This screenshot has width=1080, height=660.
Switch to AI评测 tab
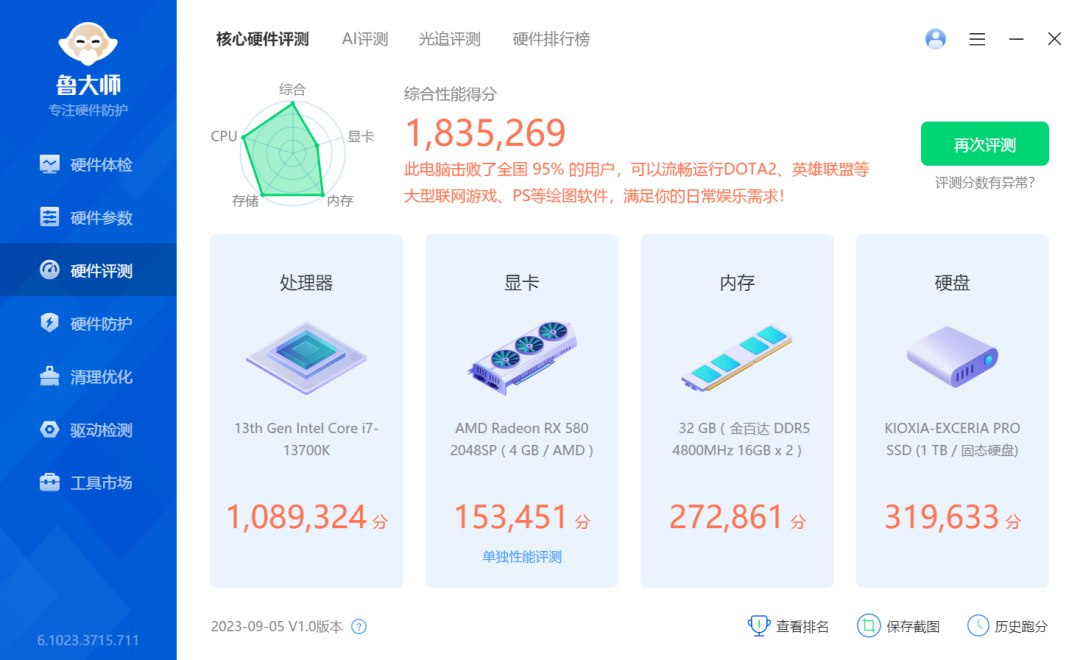click(365, 39)
